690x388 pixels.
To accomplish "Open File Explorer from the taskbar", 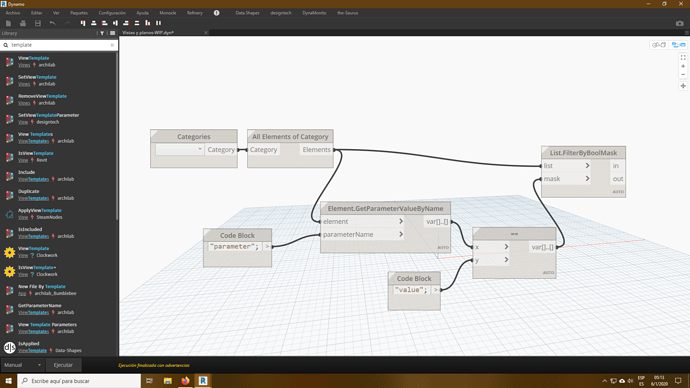I will coord(168,381).
